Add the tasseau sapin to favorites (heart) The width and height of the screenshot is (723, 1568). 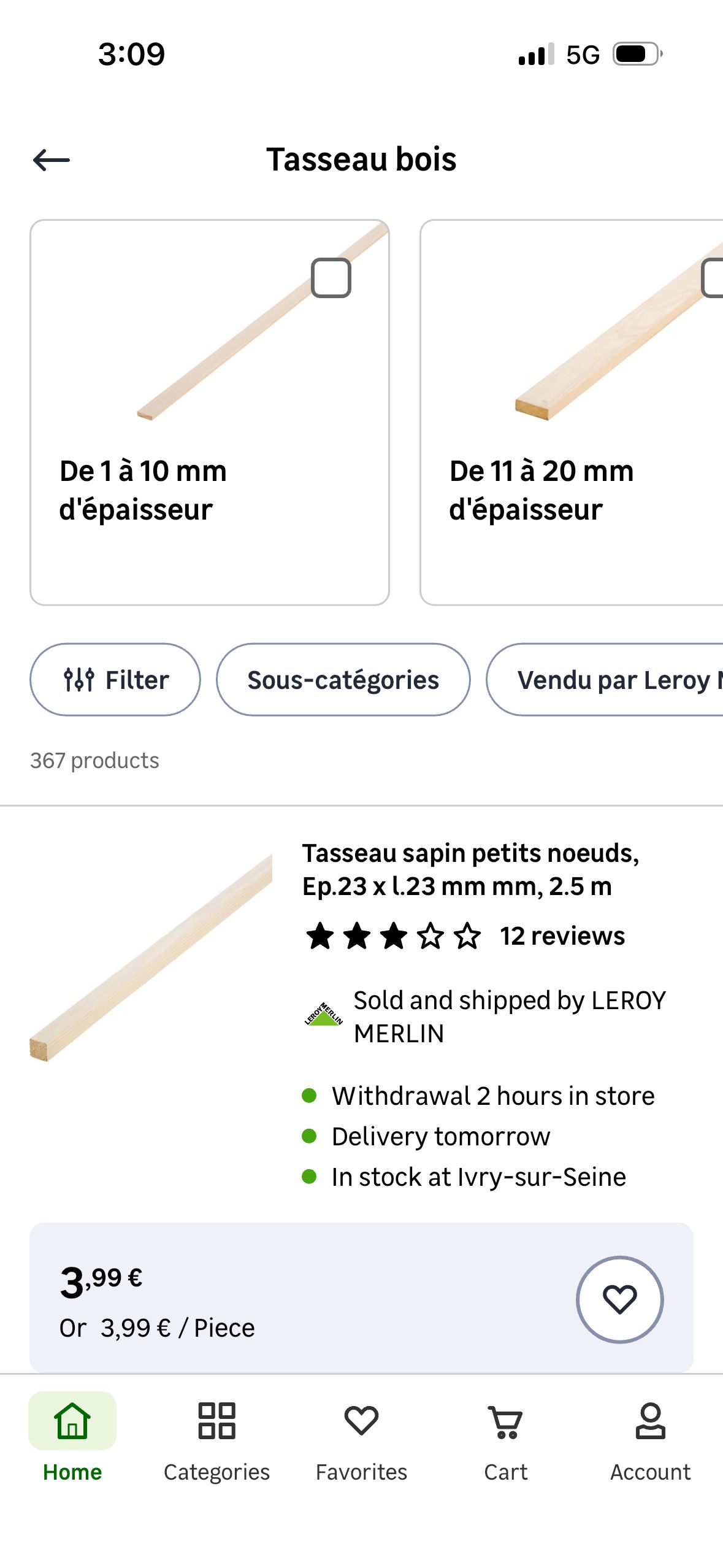point(619,1299)
